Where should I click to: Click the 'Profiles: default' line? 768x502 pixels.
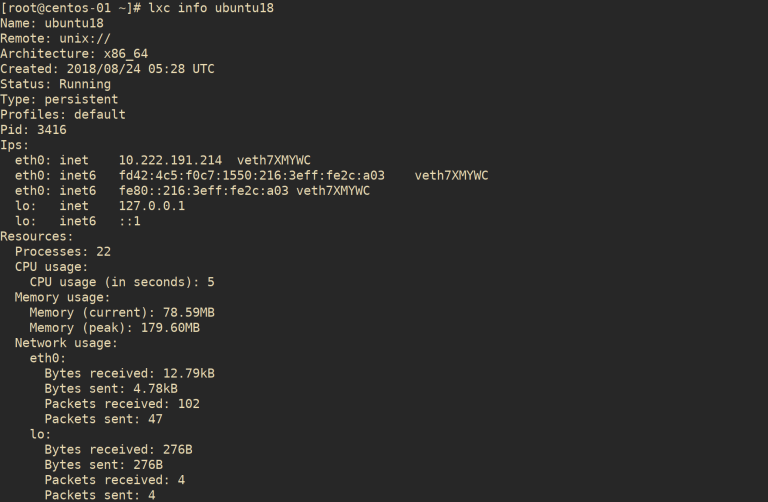pos(63,114)
